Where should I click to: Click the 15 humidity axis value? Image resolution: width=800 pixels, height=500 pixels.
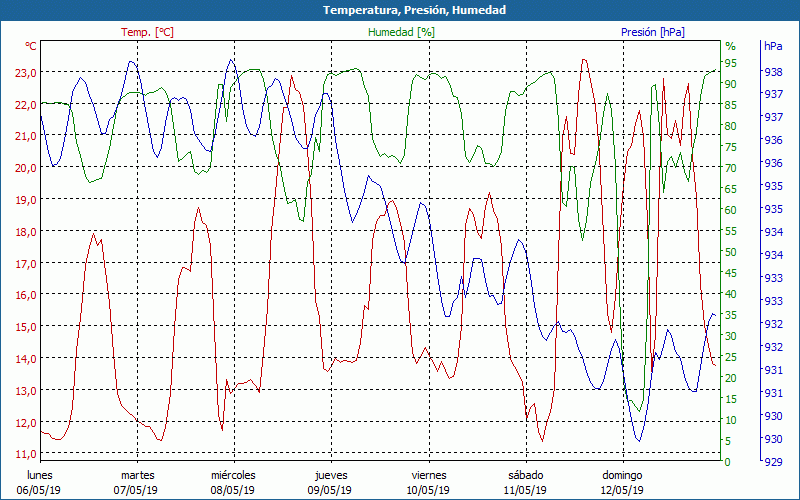(x=731, y=399)
